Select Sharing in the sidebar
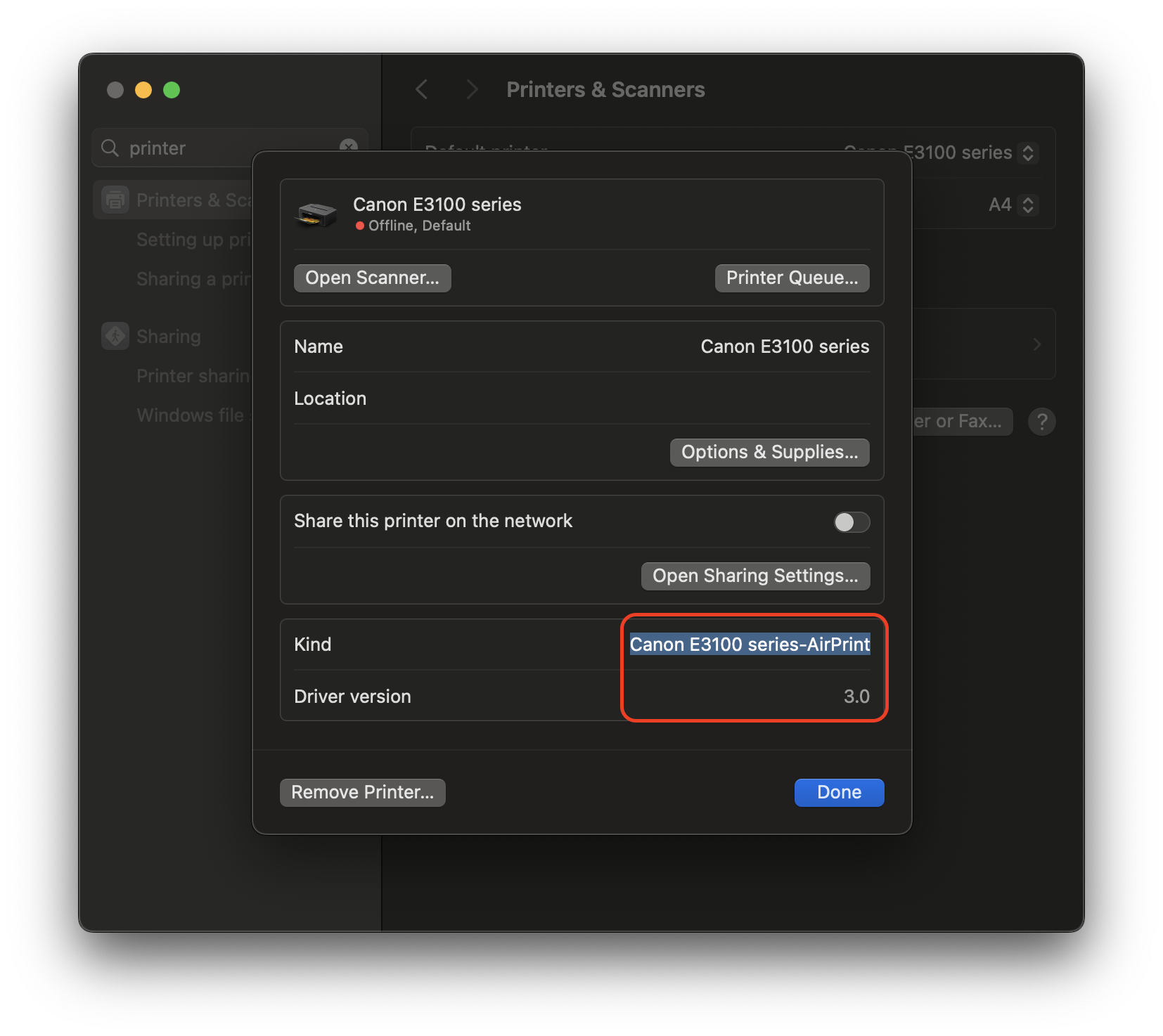This screenshot has height=1036, width=1163. click(169, 337)
